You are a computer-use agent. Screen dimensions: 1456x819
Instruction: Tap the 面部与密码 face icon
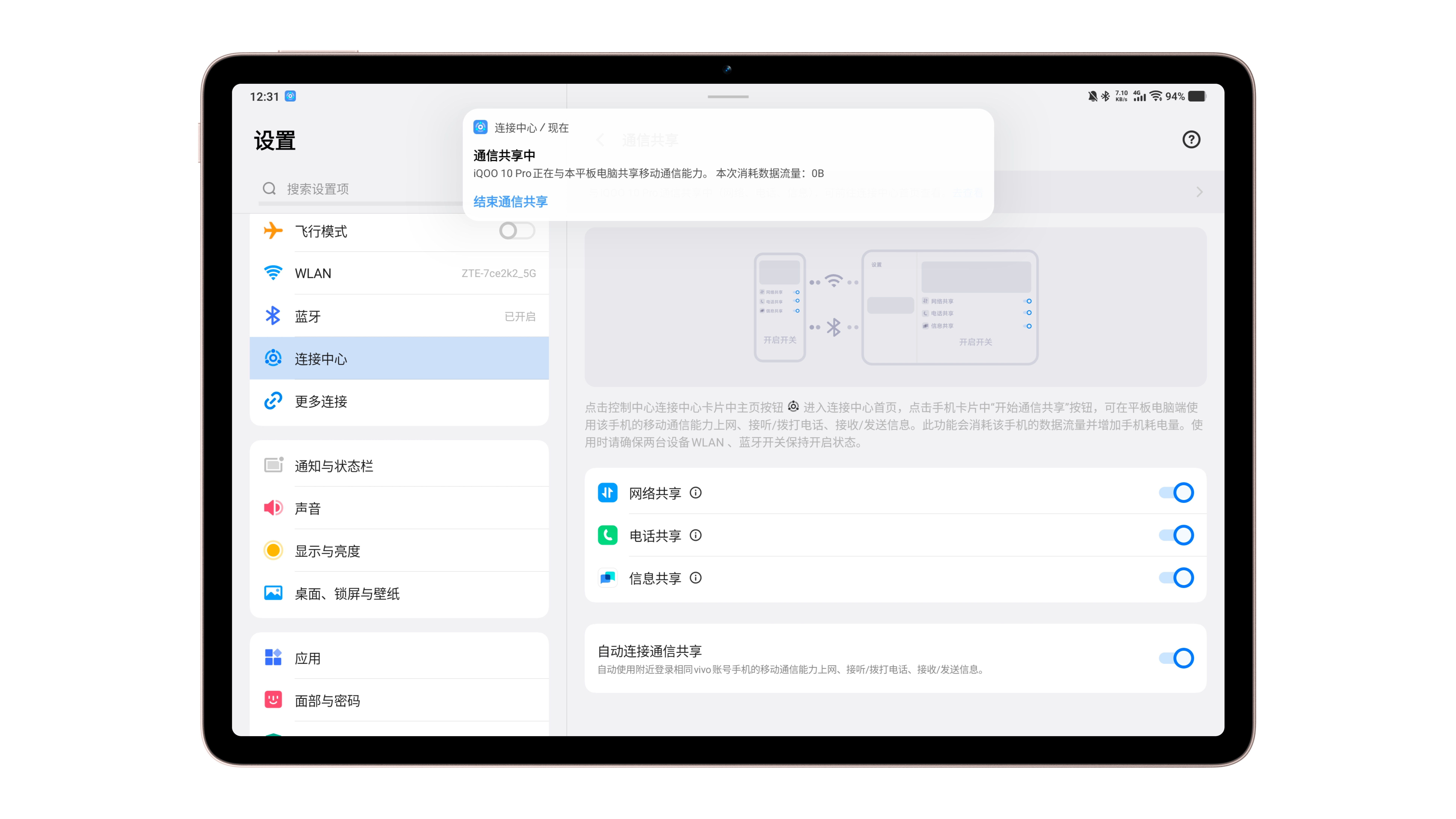273,700
